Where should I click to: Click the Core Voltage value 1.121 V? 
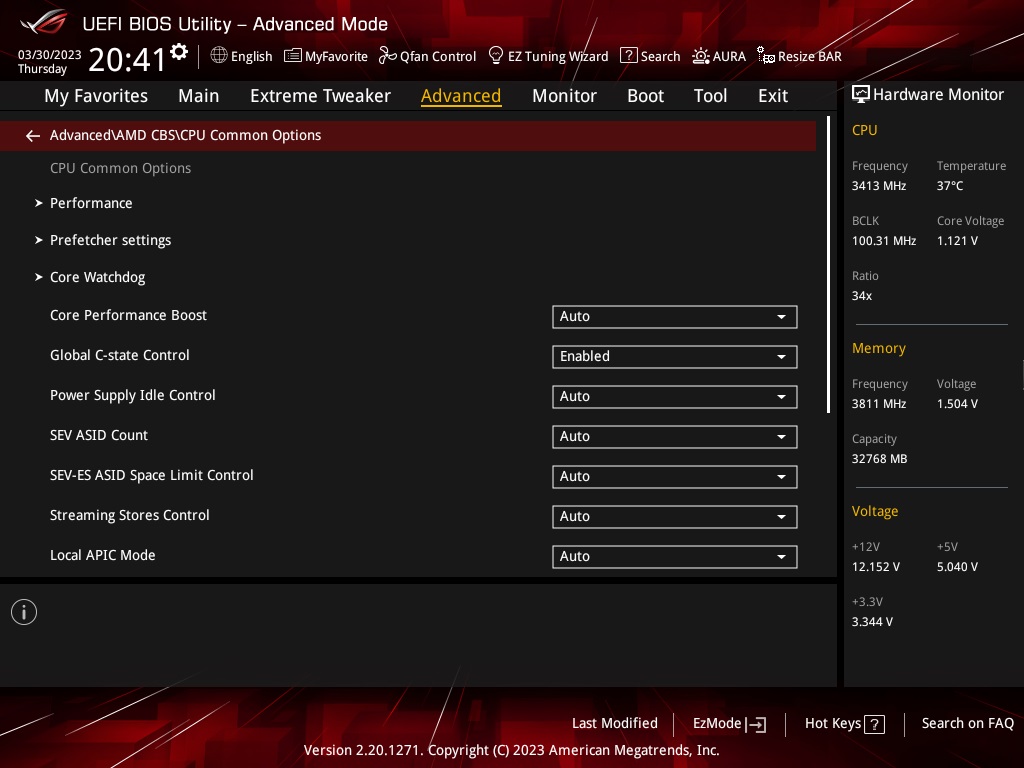pos(957,241)
